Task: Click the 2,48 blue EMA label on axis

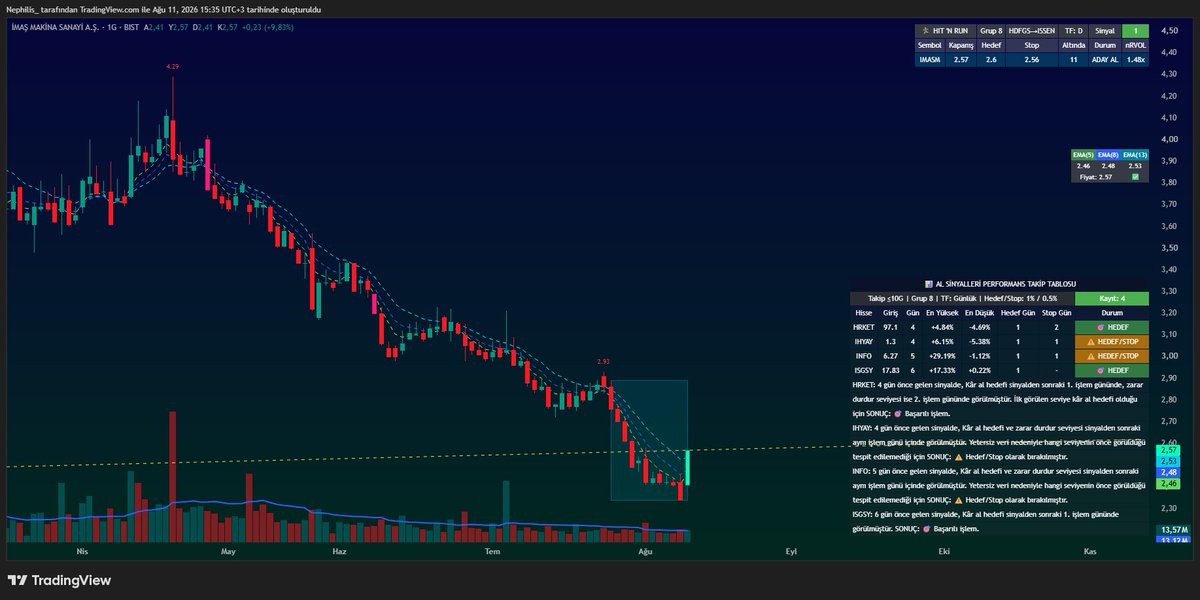Action: (1169, 472)
